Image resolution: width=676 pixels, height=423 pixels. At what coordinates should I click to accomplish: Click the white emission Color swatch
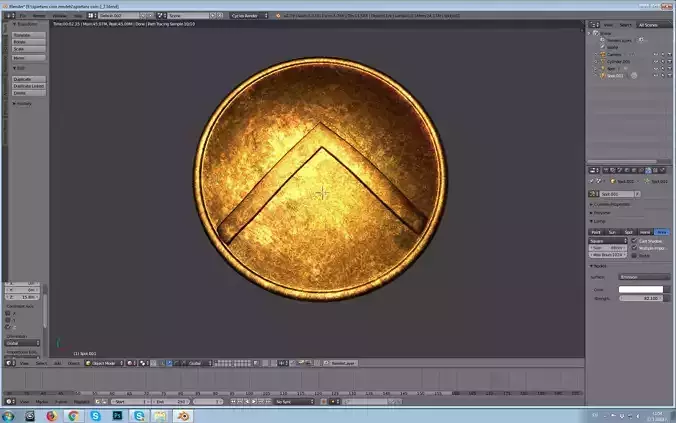tap(641, 289)
